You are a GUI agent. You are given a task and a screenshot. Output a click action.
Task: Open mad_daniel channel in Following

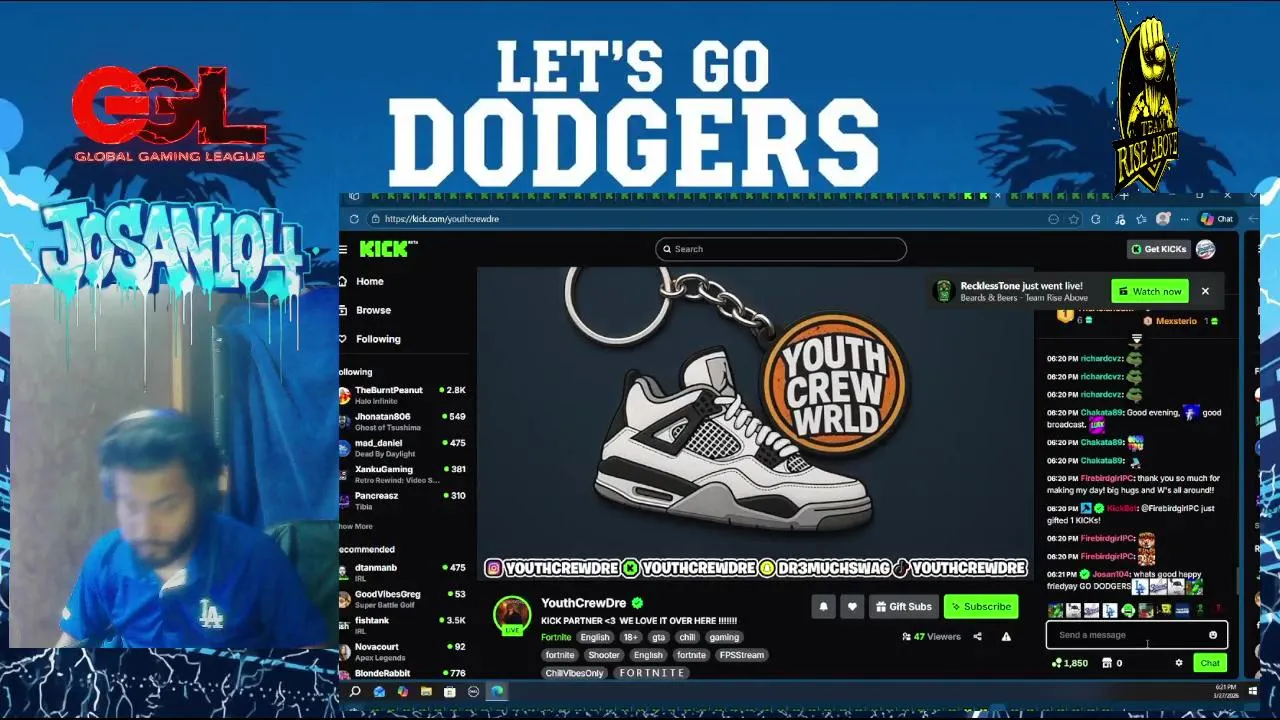[403, 448]
